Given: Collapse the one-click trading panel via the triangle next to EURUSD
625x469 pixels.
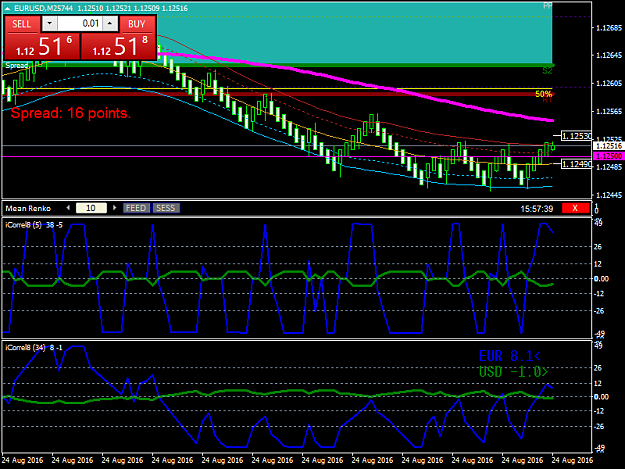Looking at the screenshot, I should [x=7, y=8].
